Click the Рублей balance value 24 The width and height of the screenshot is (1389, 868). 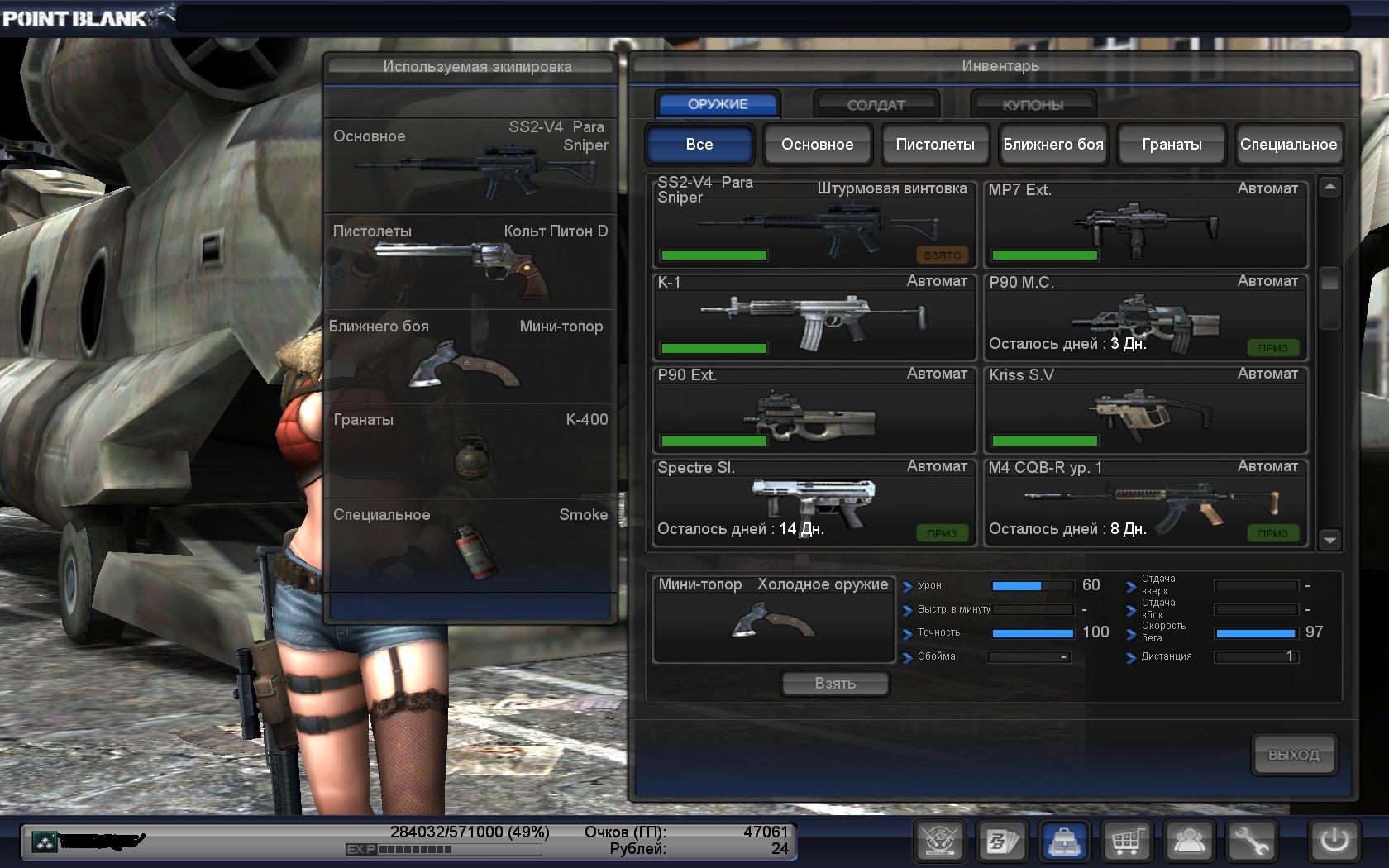click(x=780, y=848)
